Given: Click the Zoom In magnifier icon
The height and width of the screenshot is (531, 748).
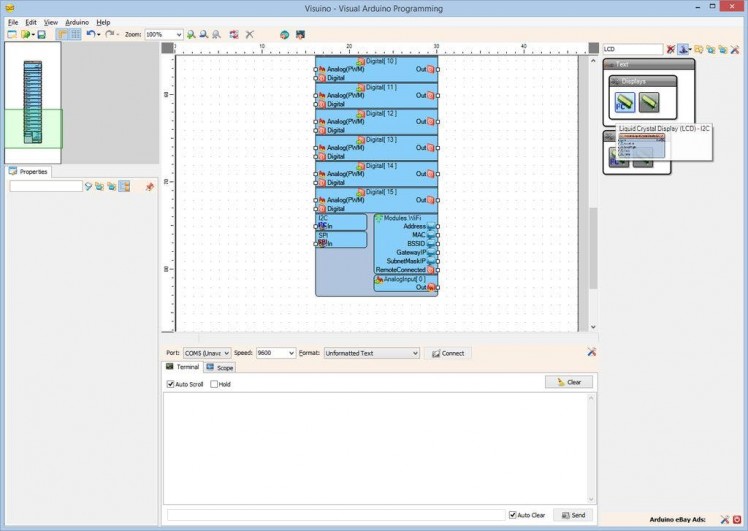Looking at the screenshot, I should click(191, 34).
